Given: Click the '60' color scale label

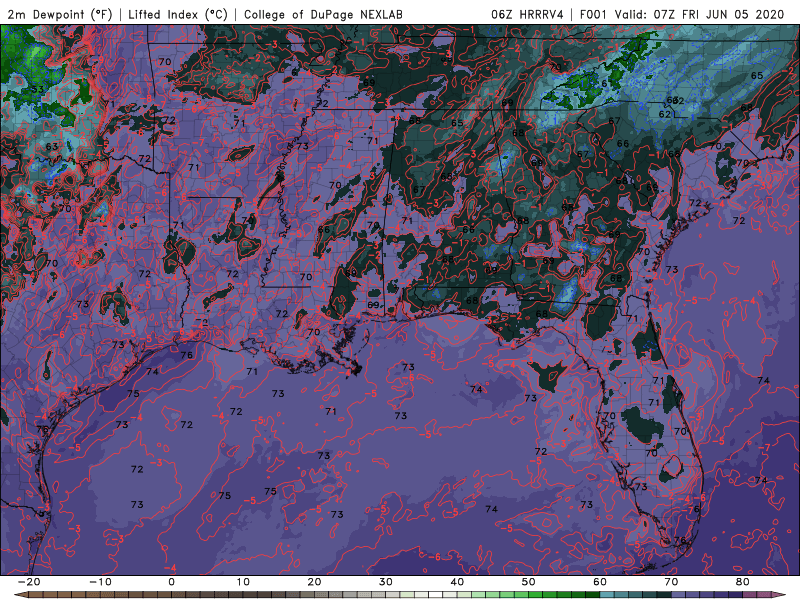Looking at the screenshot, I should tap(600, 582).
